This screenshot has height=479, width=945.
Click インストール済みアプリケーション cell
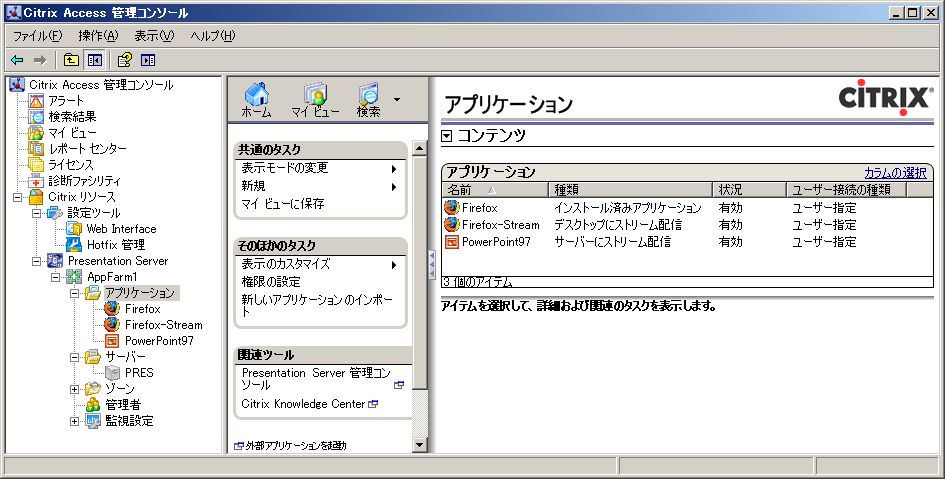point(627,208)
